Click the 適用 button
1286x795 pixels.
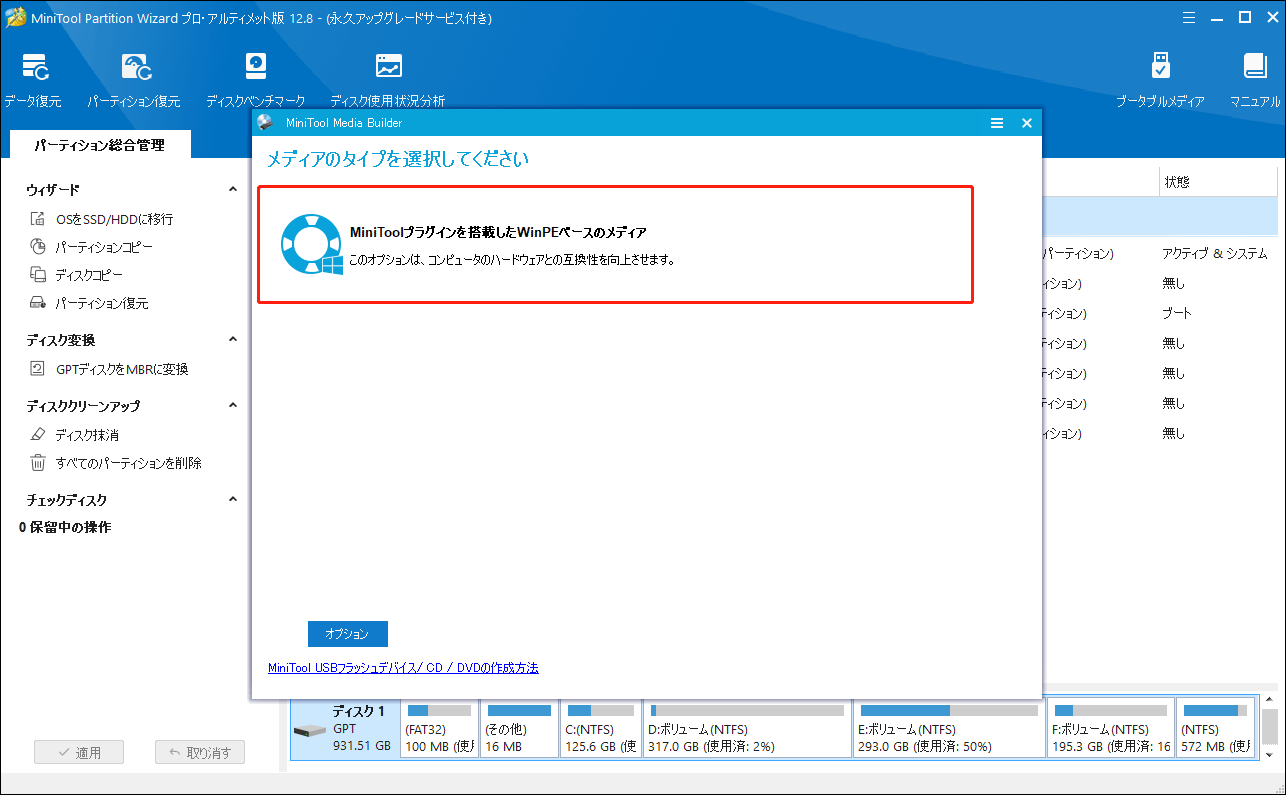click(79, 753)
